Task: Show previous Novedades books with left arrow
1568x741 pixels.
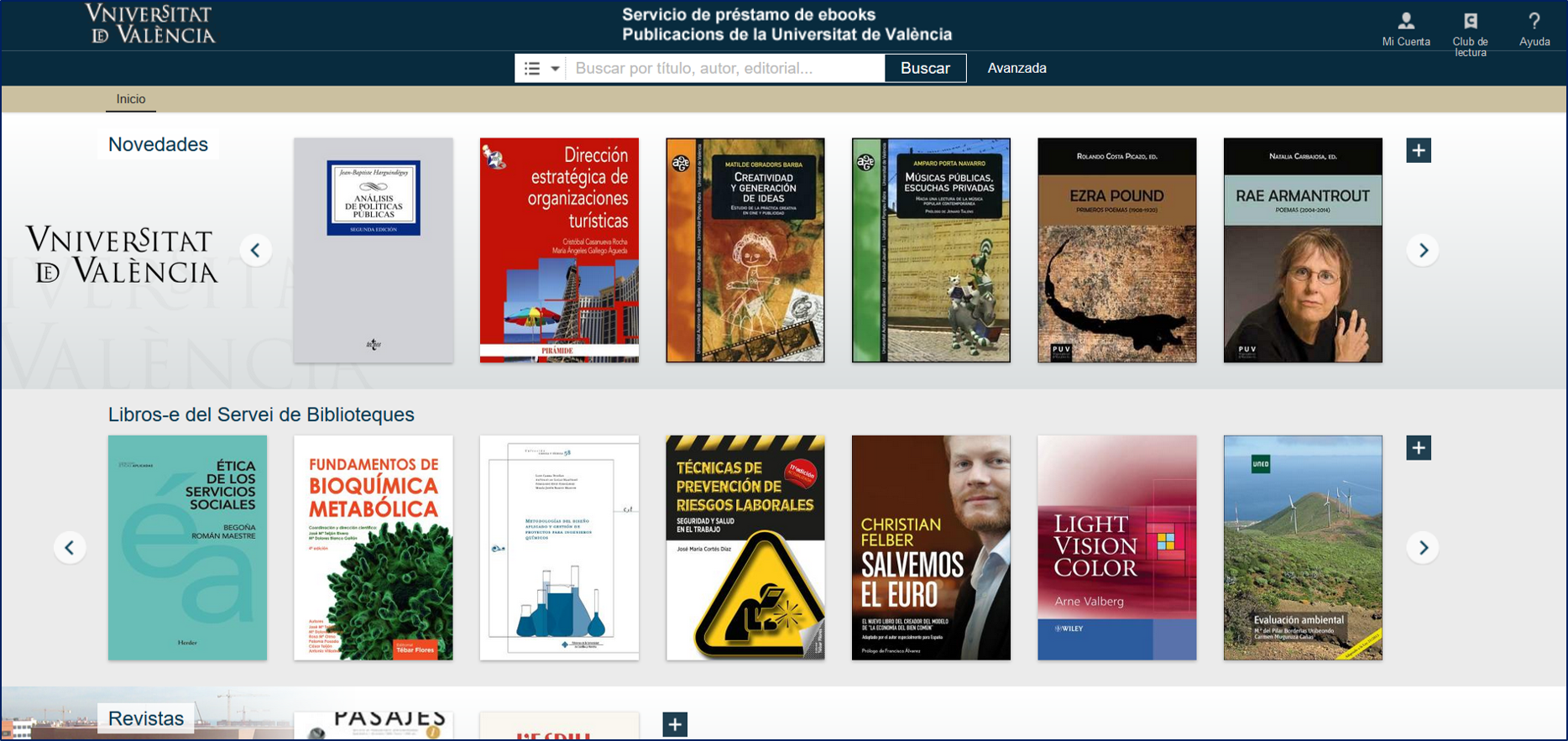Action: (x=255, y=250)
